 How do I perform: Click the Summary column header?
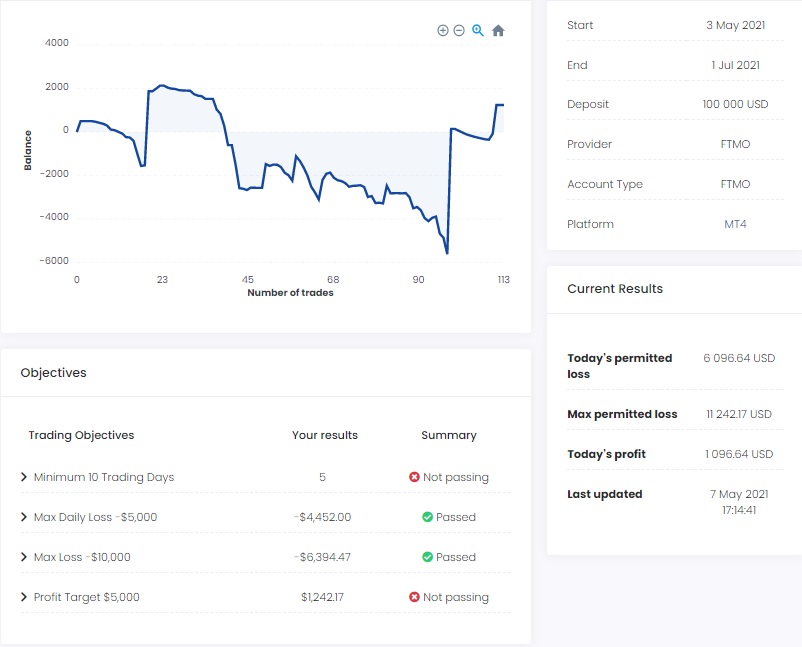(x=449, y=435)
